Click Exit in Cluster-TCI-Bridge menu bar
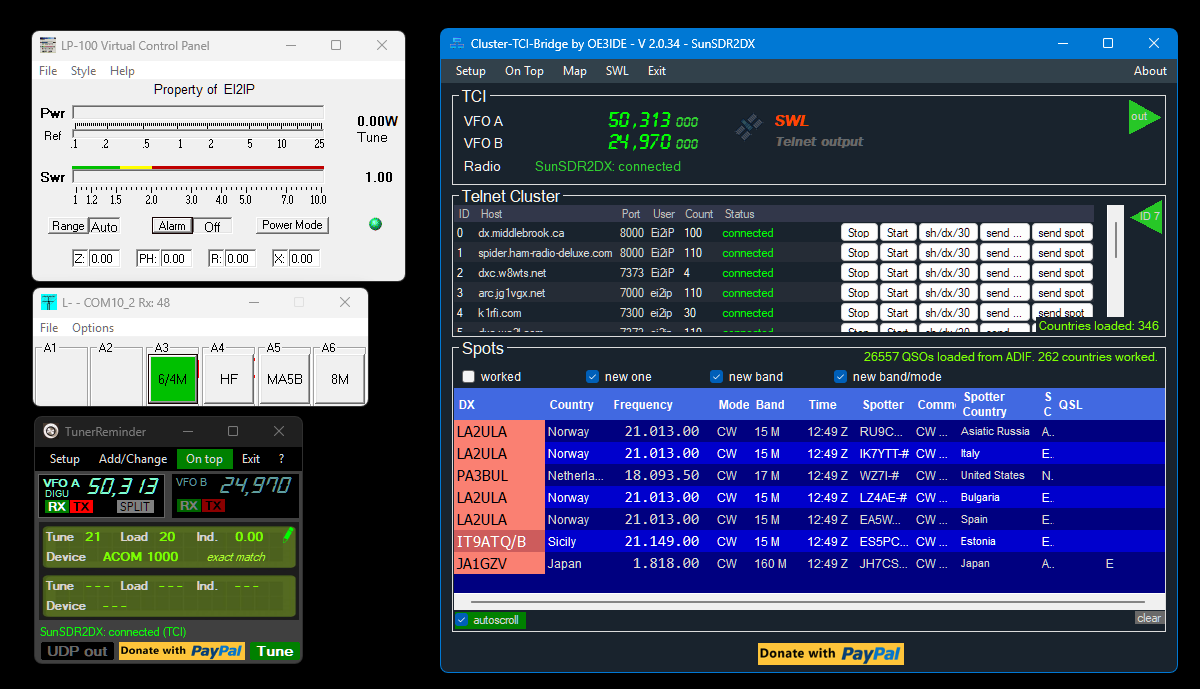This screenshot has width=1200, height=689. 657,71
